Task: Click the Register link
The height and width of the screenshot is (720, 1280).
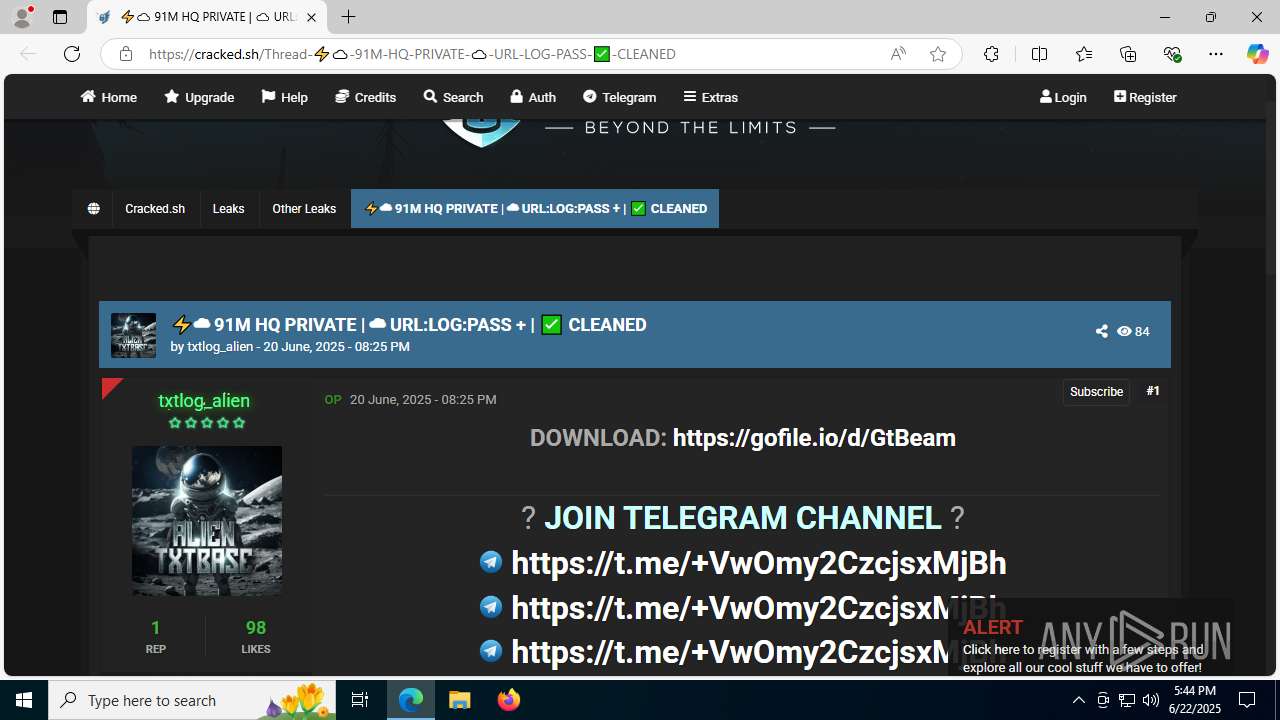Action: [1145, 97]
